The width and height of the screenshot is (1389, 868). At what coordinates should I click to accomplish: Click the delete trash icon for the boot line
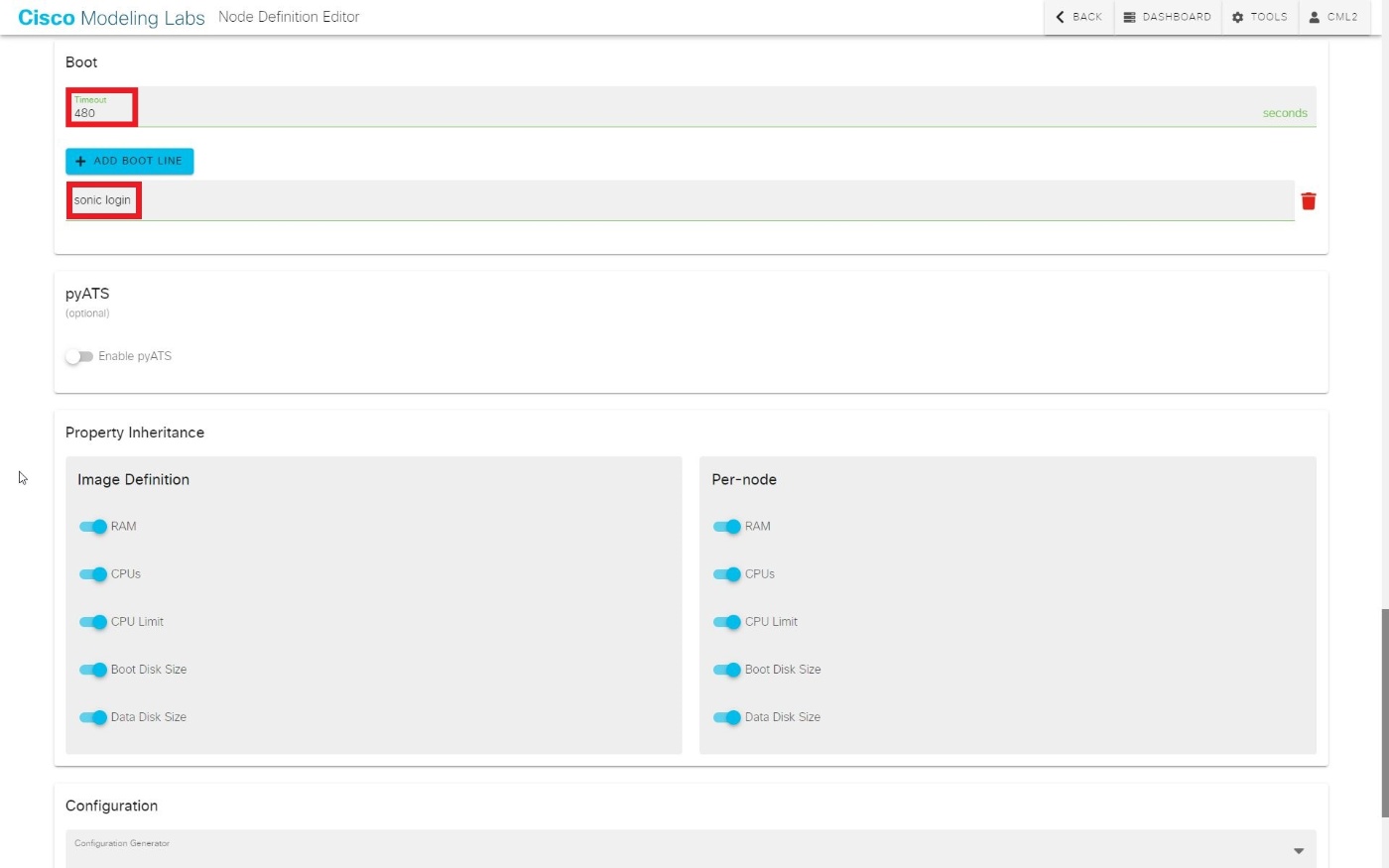[1309, 199]
